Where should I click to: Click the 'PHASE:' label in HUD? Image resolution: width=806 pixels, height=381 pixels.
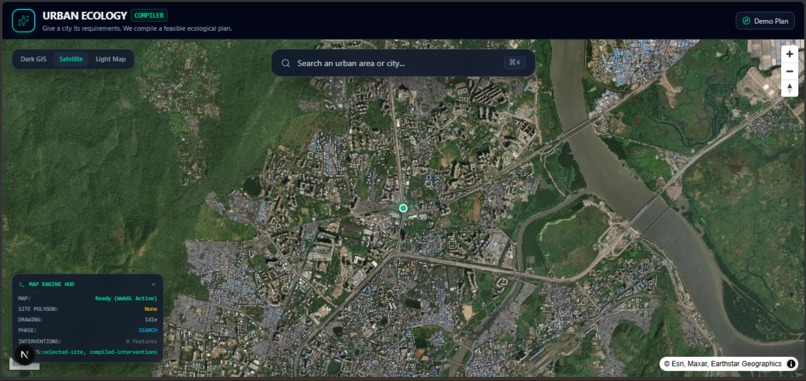pyautogui.click(x=27, y=331)
